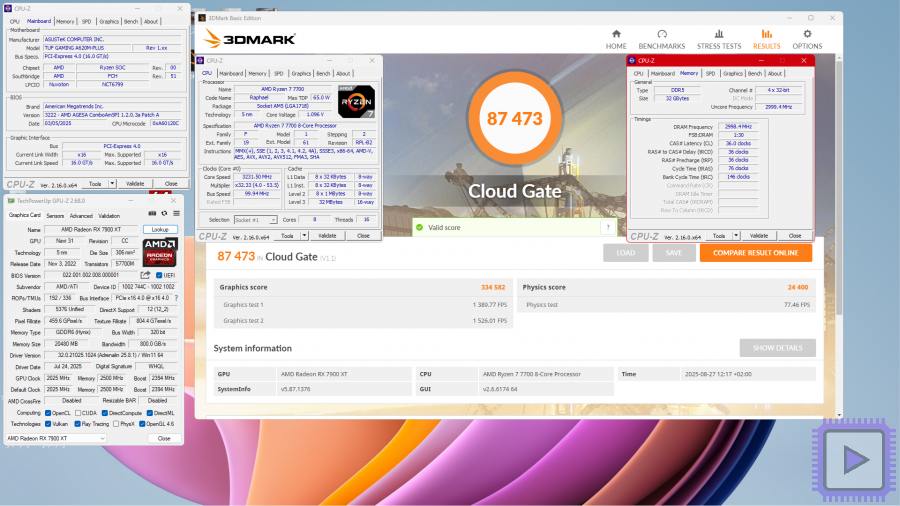Toggle the CUDA checkbox
This screenshot has height=506, width=900.
tap(78, 413)
